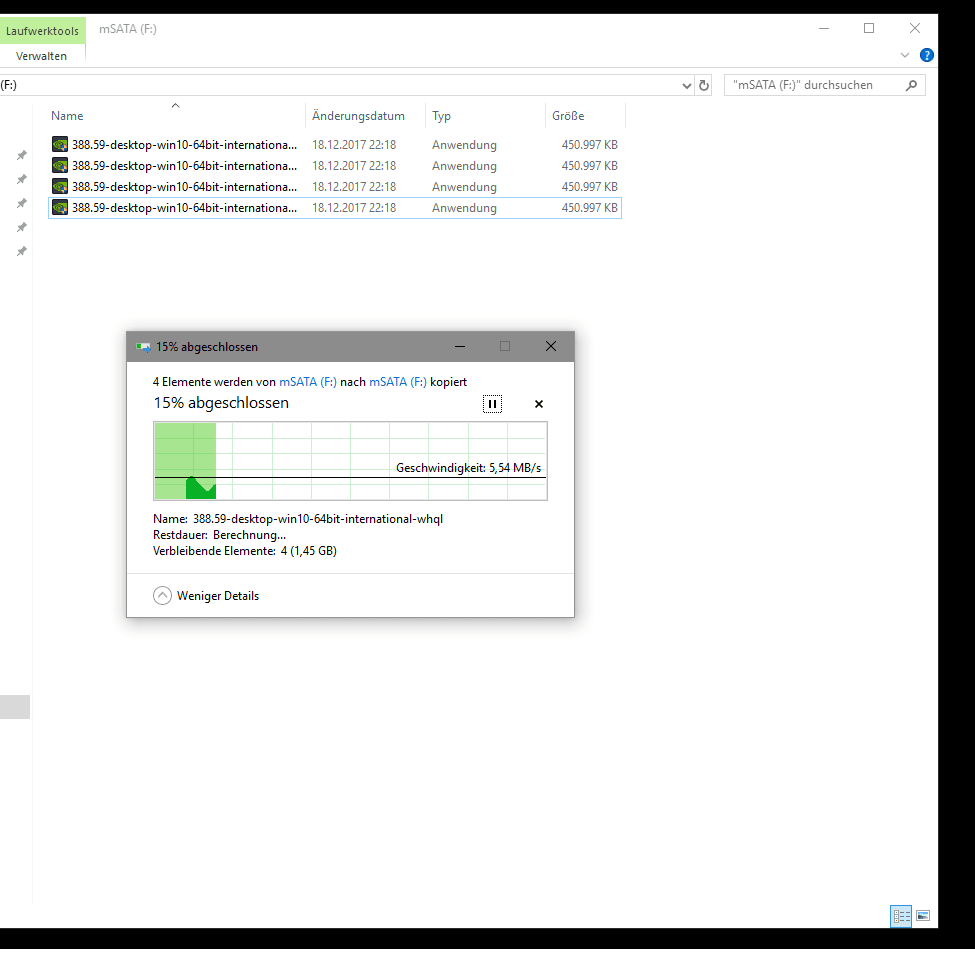Select the second 388.59-desktop file
Image resolution: width=975 pixels, height=958 pixels.
point(335,166)
